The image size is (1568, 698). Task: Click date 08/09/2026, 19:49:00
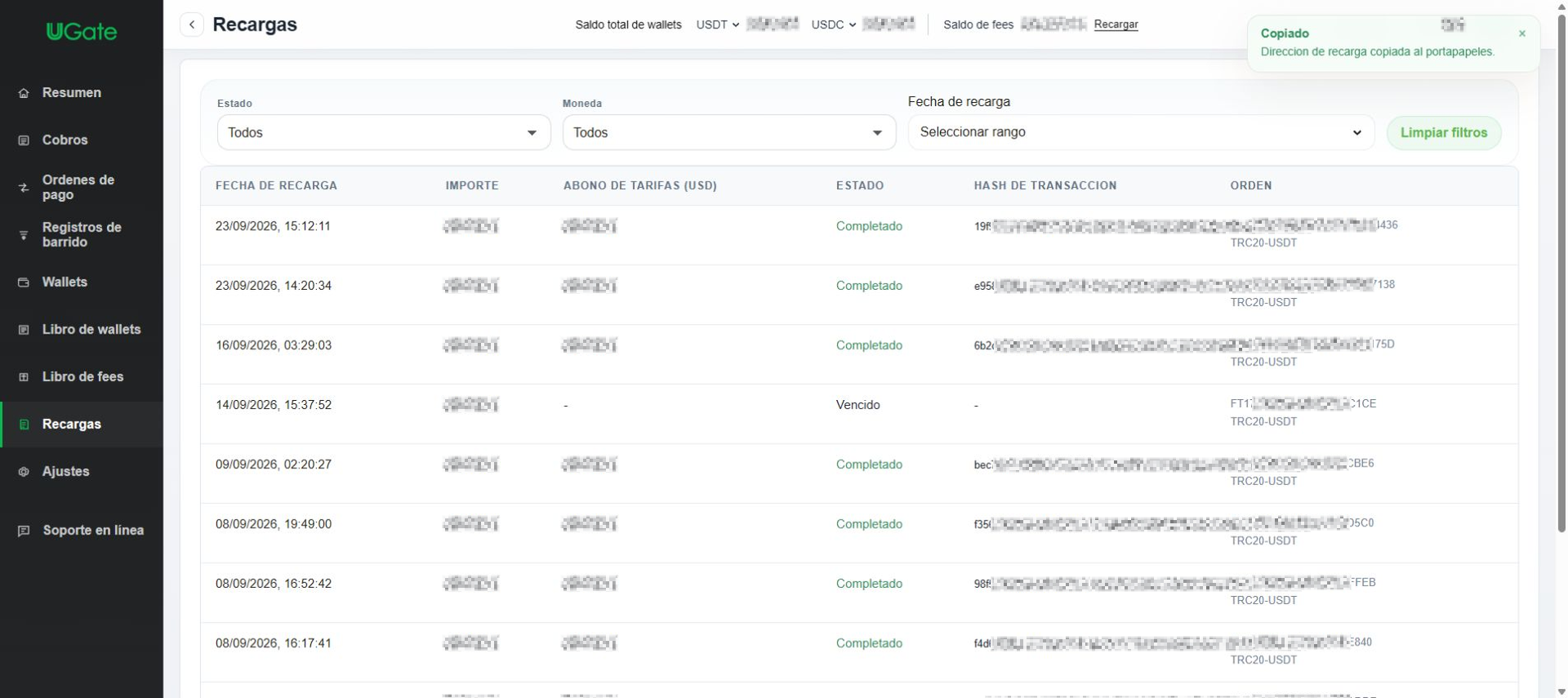click(x=274, y=524)
